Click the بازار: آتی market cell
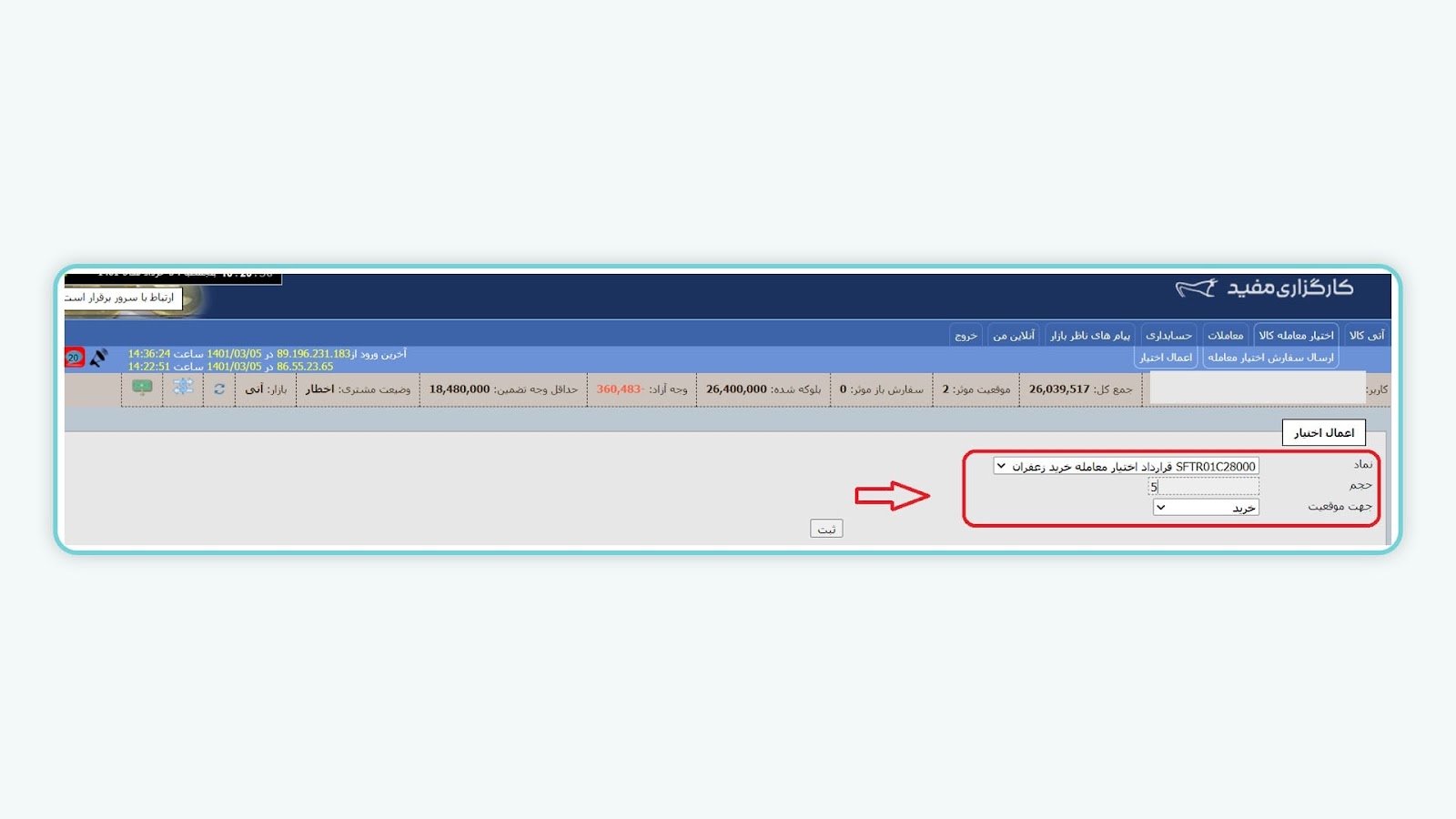Screen dimensions: 1456x819 click(266, 389)
